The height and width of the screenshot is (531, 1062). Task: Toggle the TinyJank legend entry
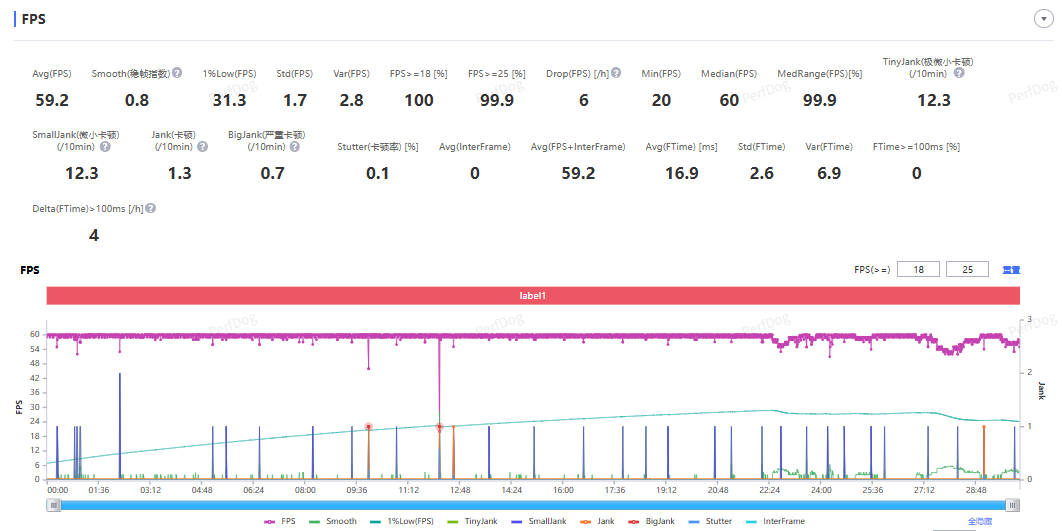[x=471, y=522]
